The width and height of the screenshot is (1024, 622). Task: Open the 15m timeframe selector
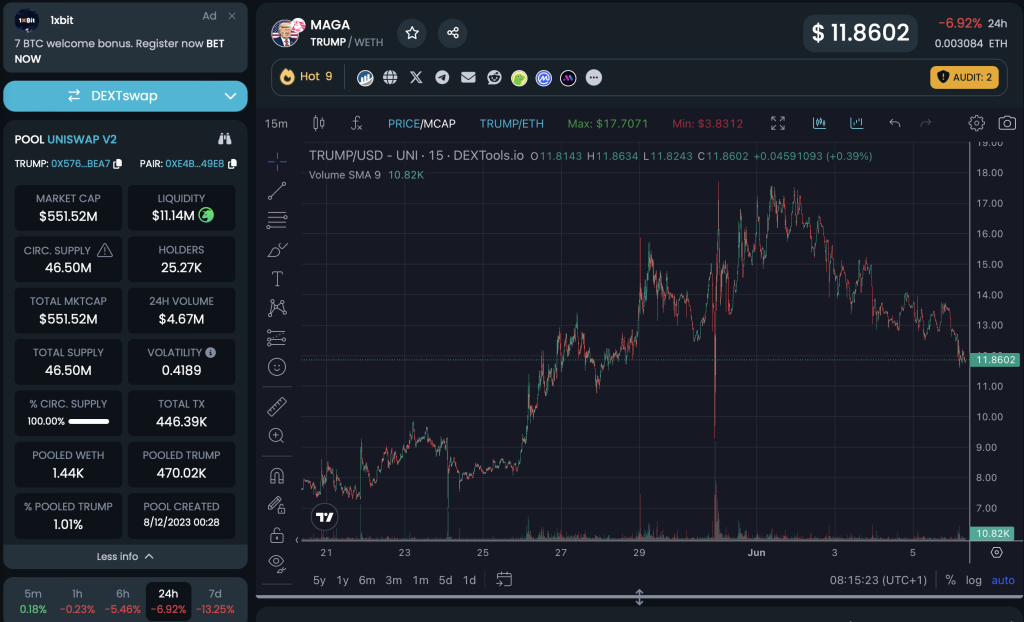[x=276, y=123]
